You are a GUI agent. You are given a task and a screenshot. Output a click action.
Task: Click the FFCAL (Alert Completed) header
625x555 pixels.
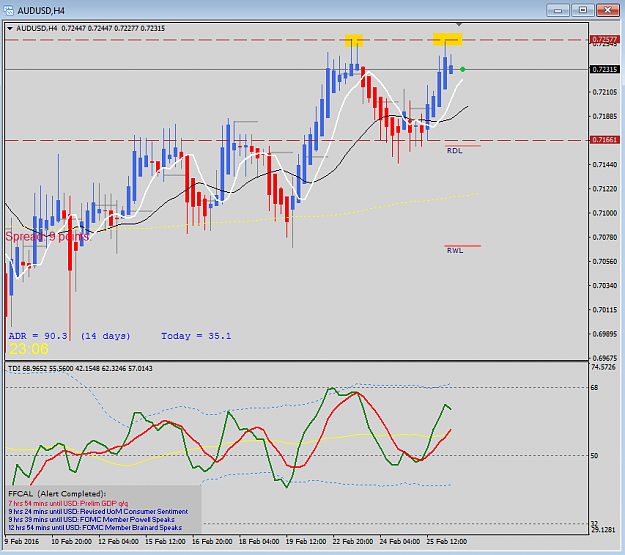57,494
